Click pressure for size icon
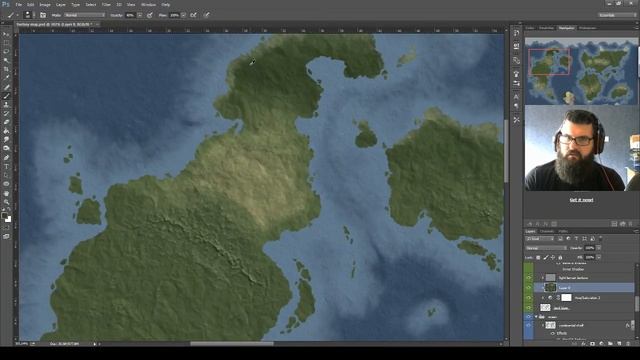 point(207,15)
